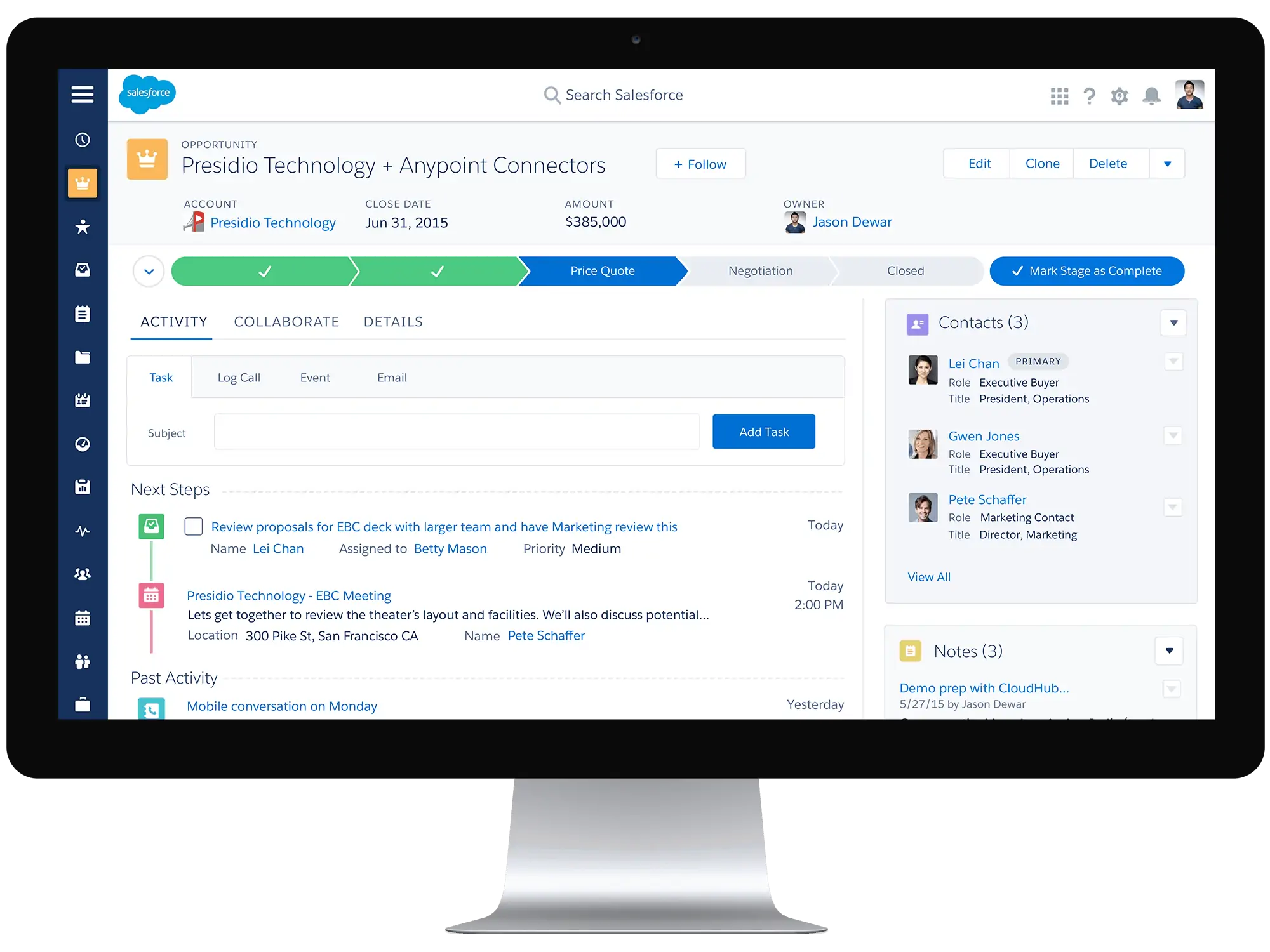
Task: Click the favorites star icon
Action: (84, 227)
